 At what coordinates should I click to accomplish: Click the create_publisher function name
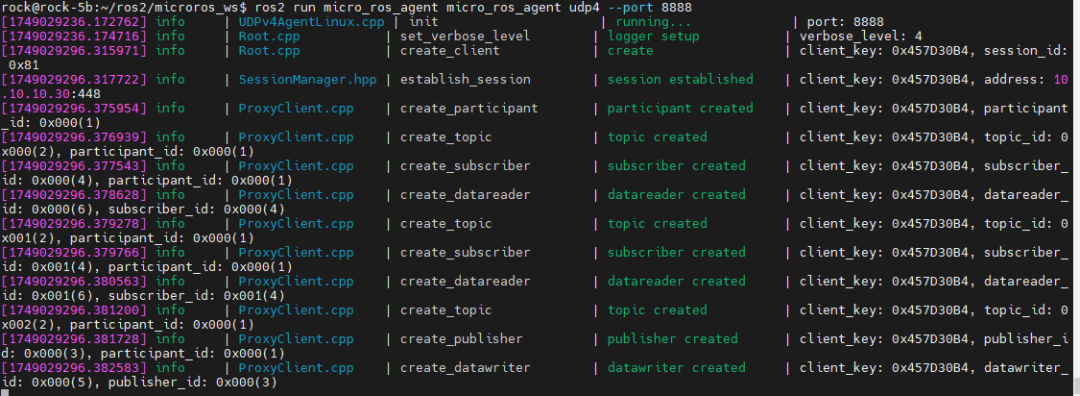coord(461,338)
